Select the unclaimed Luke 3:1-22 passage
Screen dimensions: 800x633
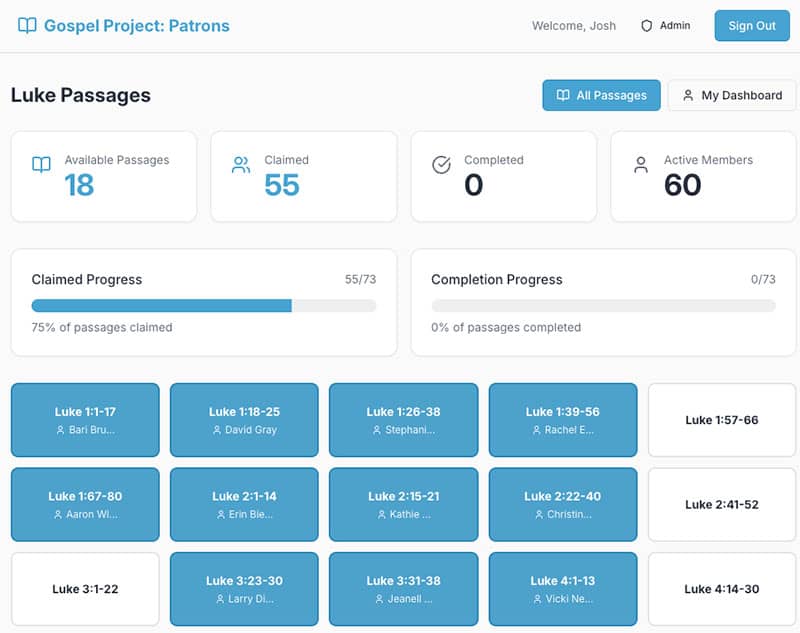[x=85, y=589]
